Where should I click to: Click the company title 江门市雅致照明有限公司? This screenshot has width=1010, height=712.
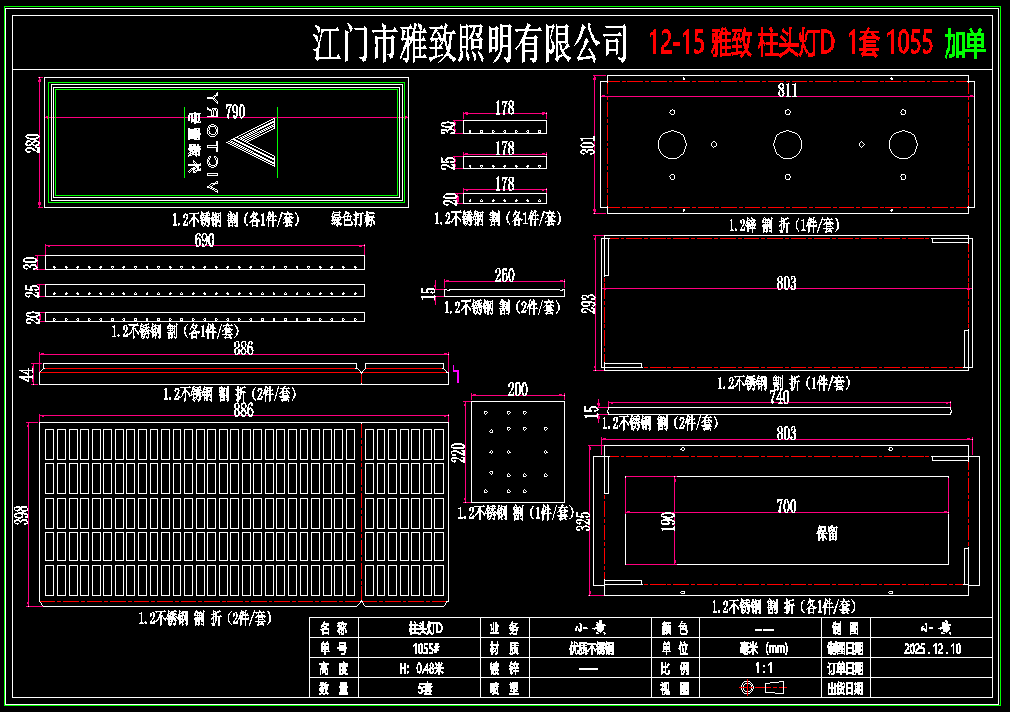pyautogui.click(x=471, y=45)
